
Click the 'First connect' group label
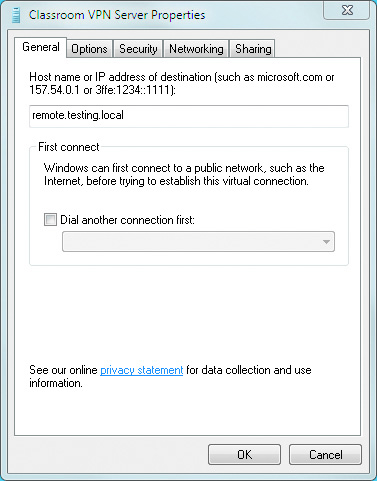(x=69, y=147)
